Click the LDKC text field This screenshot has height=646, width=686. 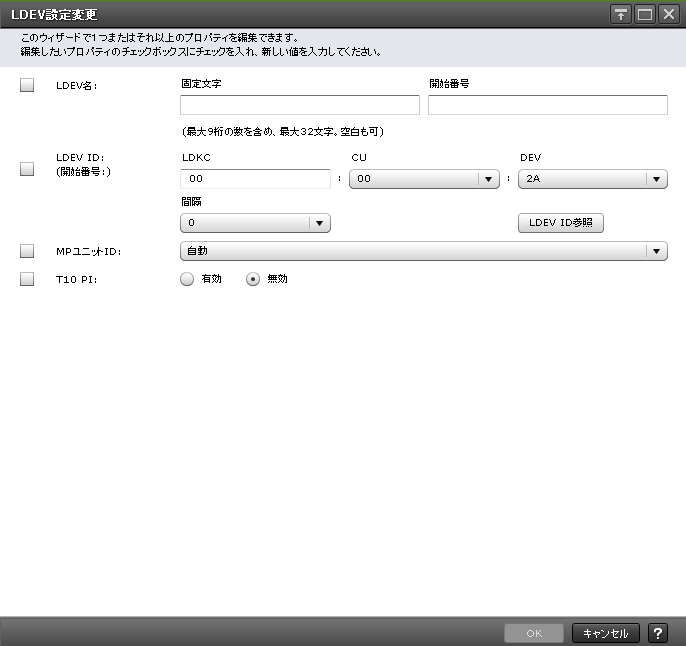click(x=255, y=179)
